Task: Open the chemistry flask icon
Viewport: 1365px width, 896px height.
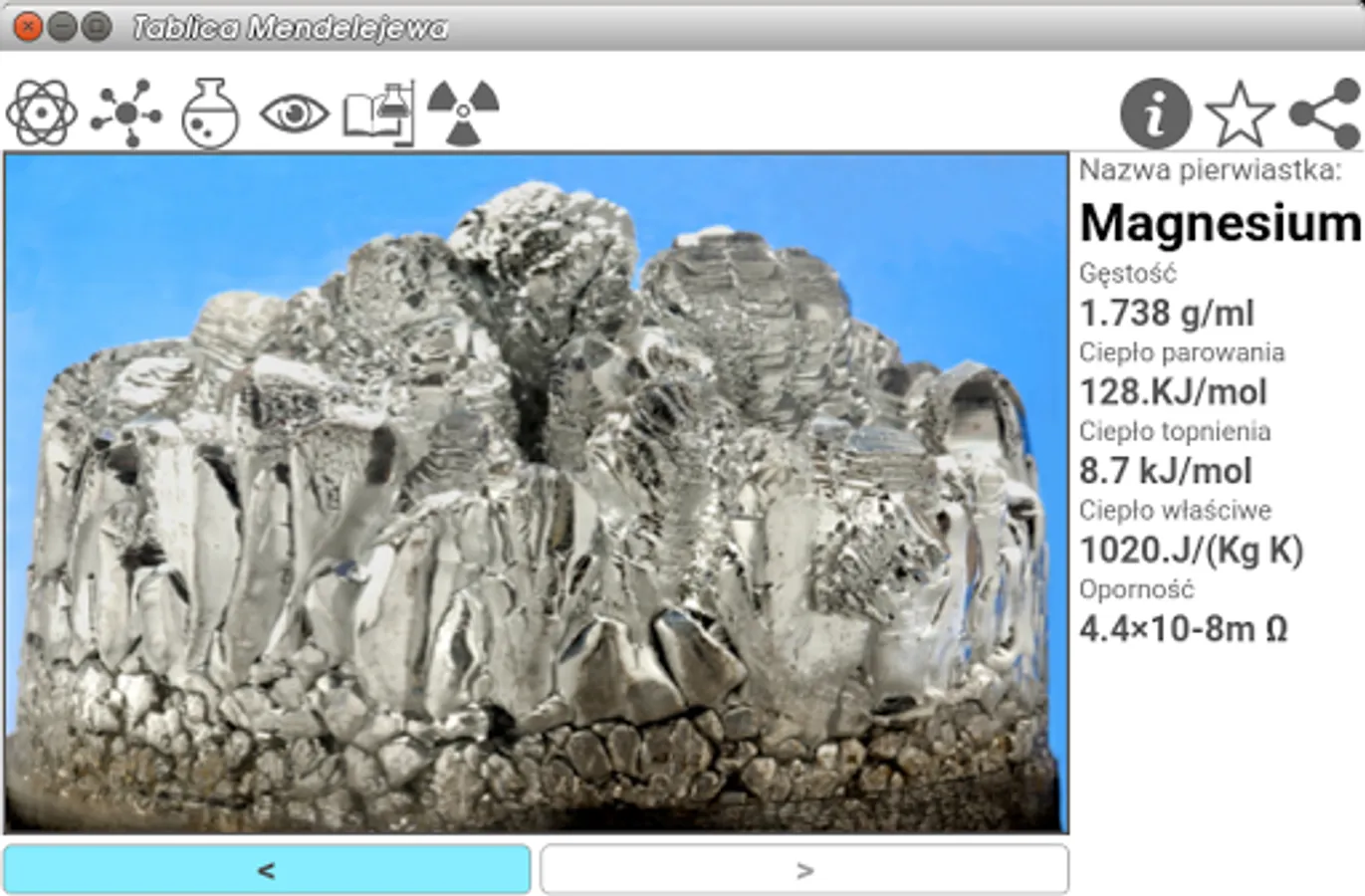Action: 210,113
